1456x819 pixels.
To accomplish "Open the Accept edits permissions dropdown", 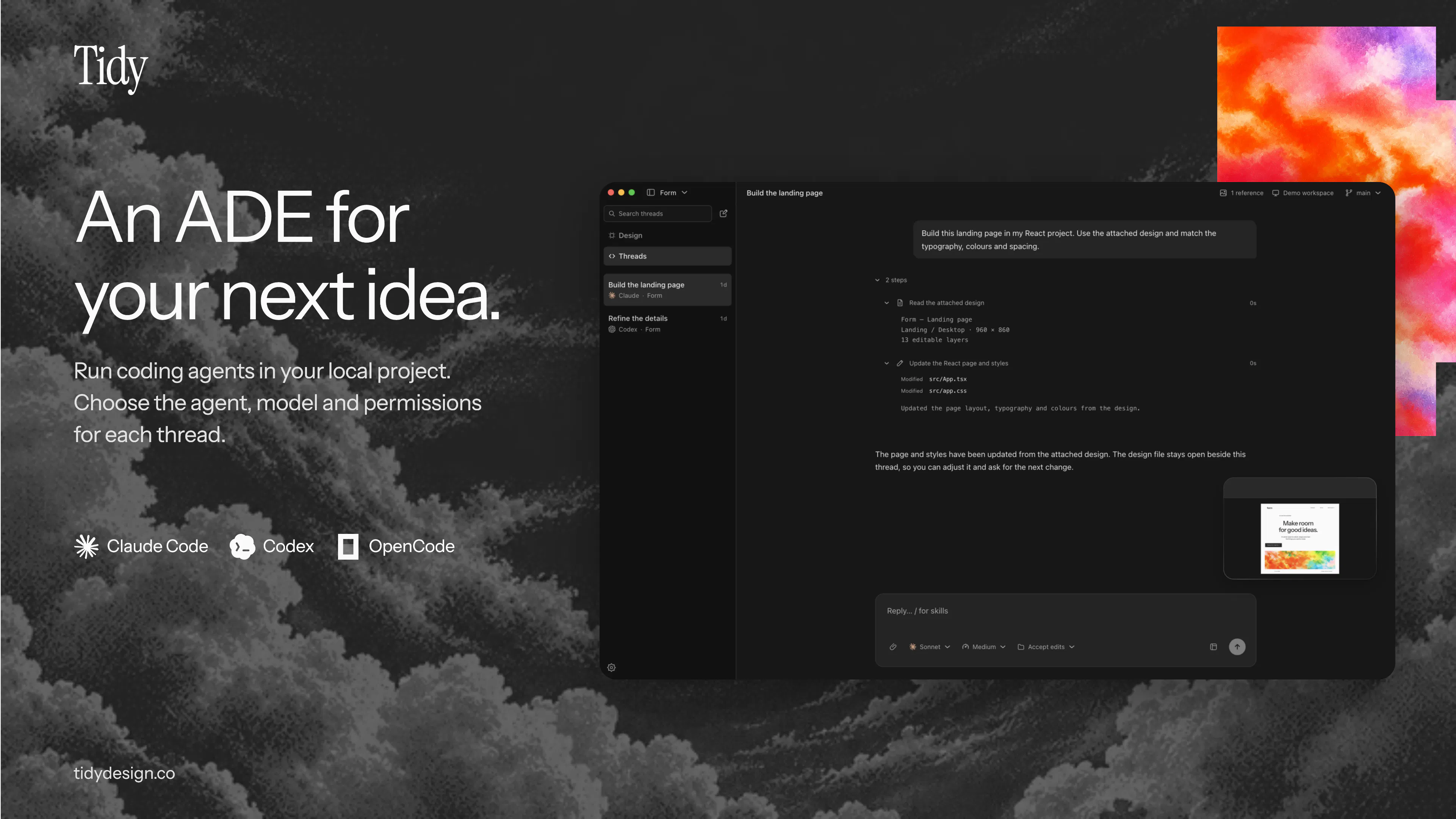I will (x=1046, y=646).
